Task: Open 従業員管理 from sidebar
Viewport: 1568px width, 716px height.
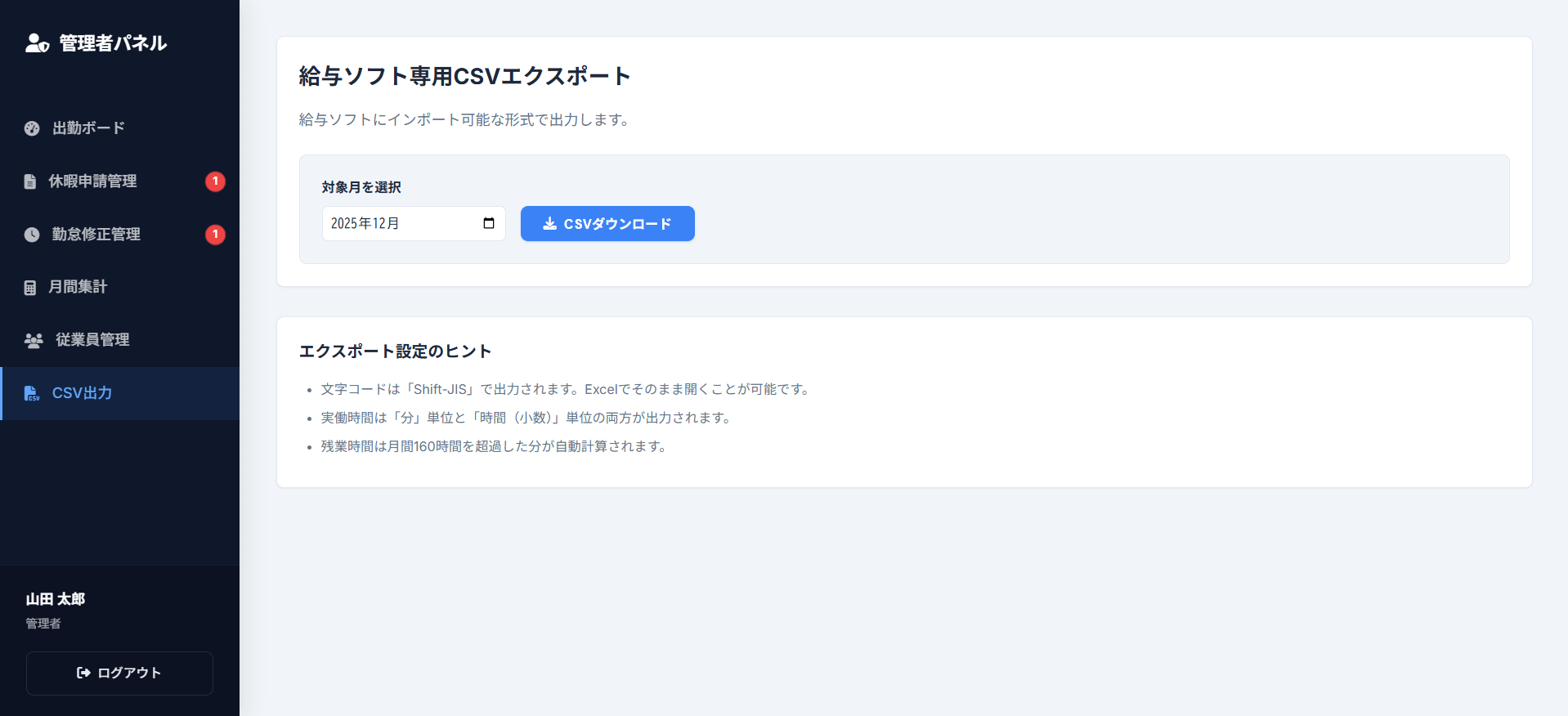Action: pos(92,340)
